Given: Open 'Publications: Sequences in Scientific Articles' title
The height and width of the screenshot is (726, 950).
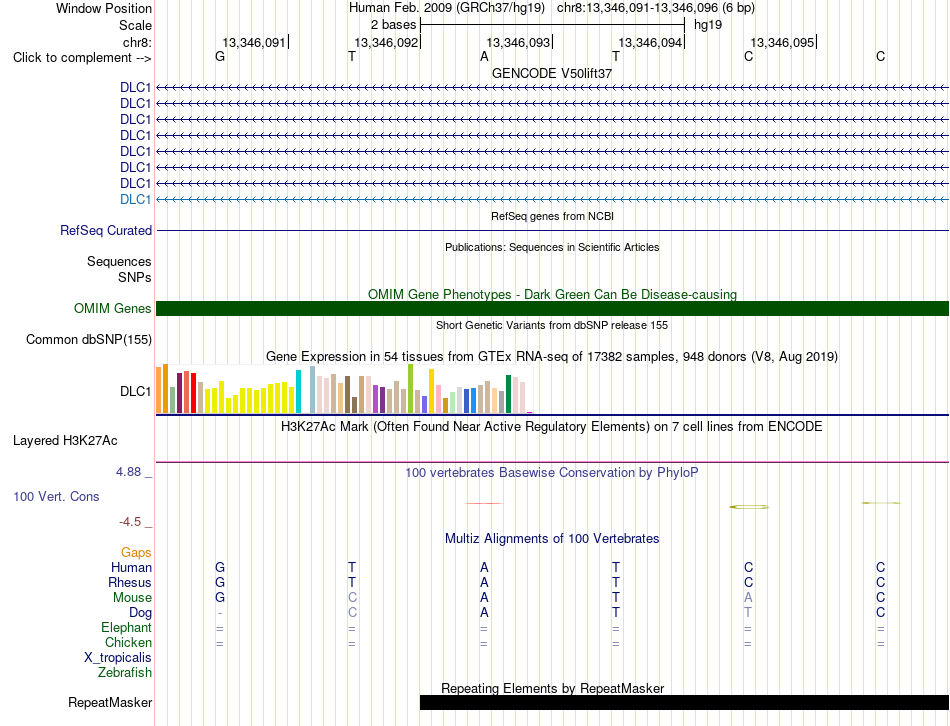Looking at the screenshot, I should tap(552, 247).
